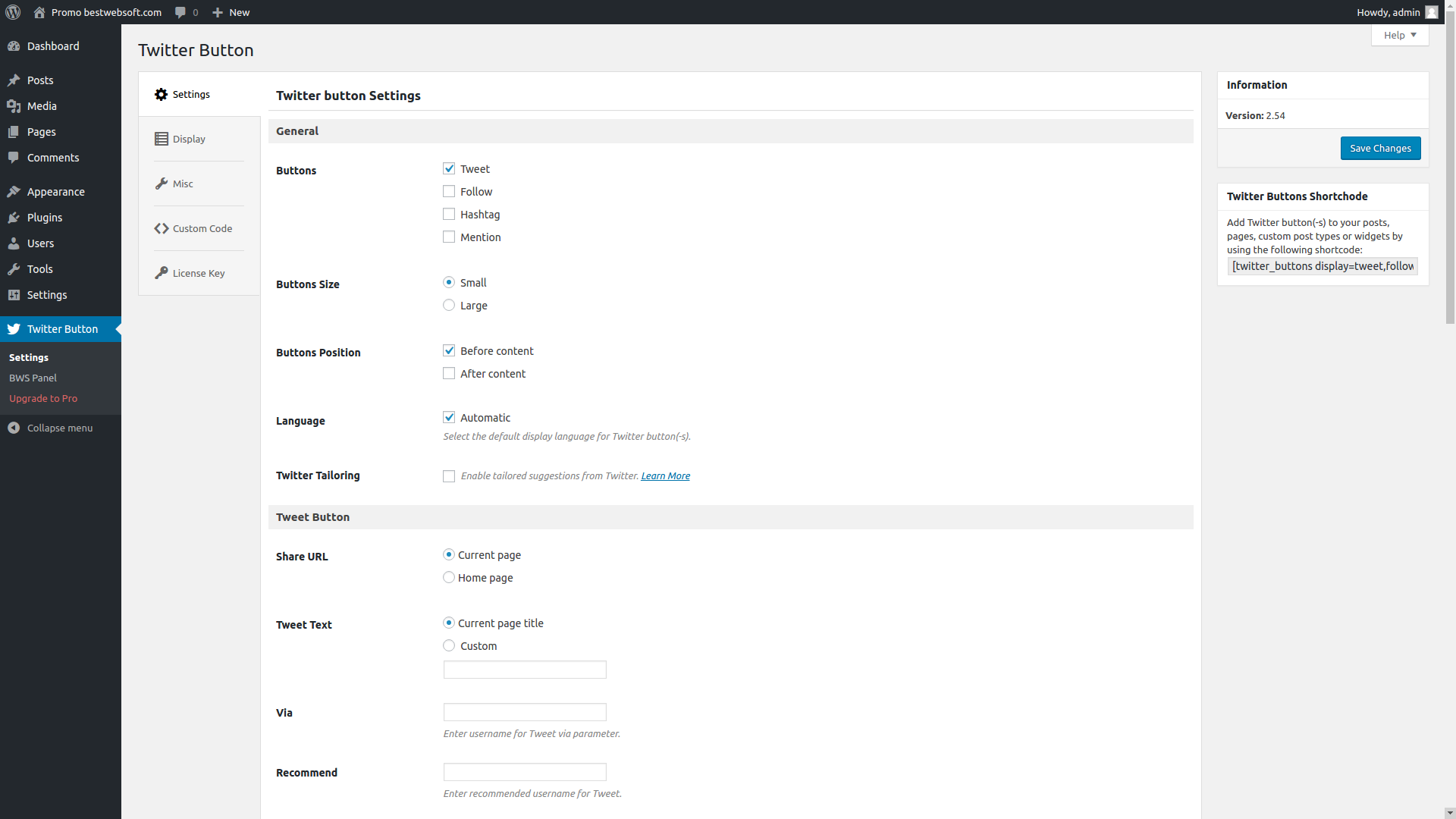The image size is (1456, 819).
Task: Click the Collapse menu arrow icon
Action: pos(14,428)
